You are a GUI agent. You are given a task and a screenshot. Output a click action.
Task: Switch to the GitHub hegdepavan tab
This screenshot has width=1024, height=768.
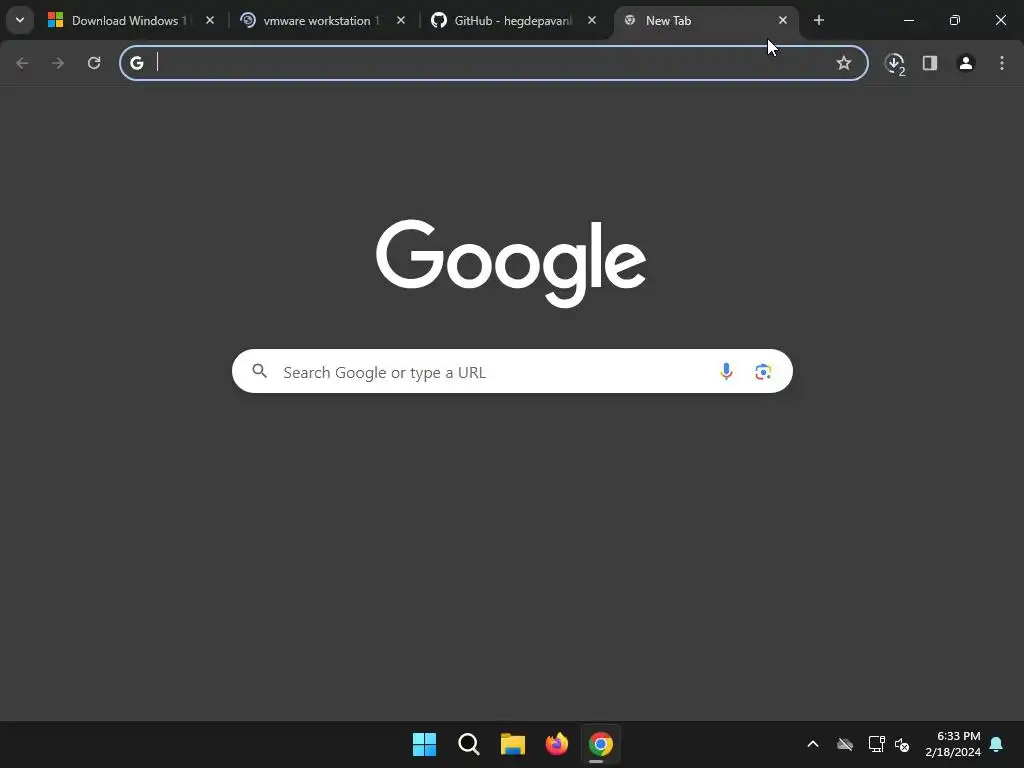513,21
